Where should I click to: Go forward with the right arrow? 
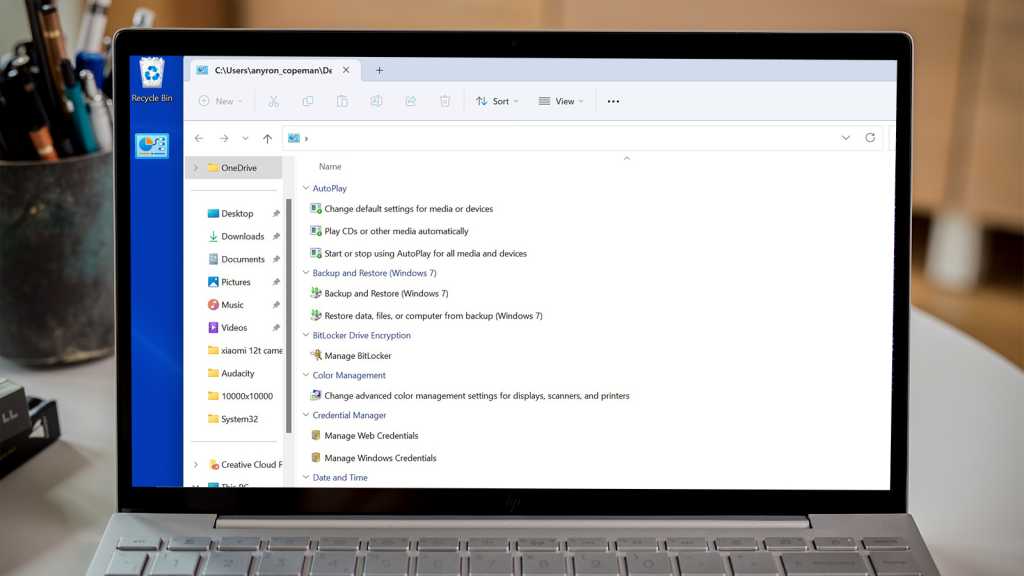[223, 138]
